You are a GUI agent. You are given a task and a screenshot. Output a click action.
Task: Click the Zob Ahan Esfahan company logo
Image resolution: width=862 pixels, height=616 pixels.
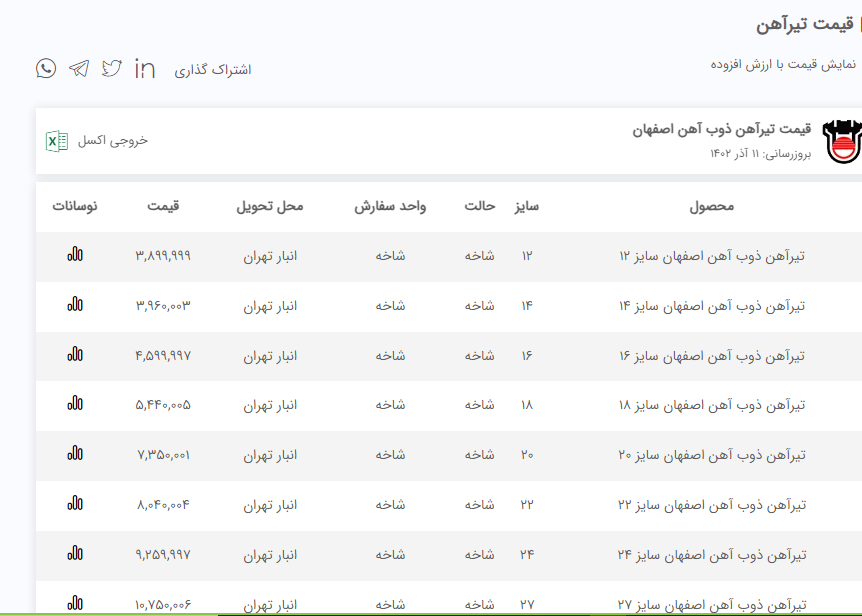(x=840, y=141)
